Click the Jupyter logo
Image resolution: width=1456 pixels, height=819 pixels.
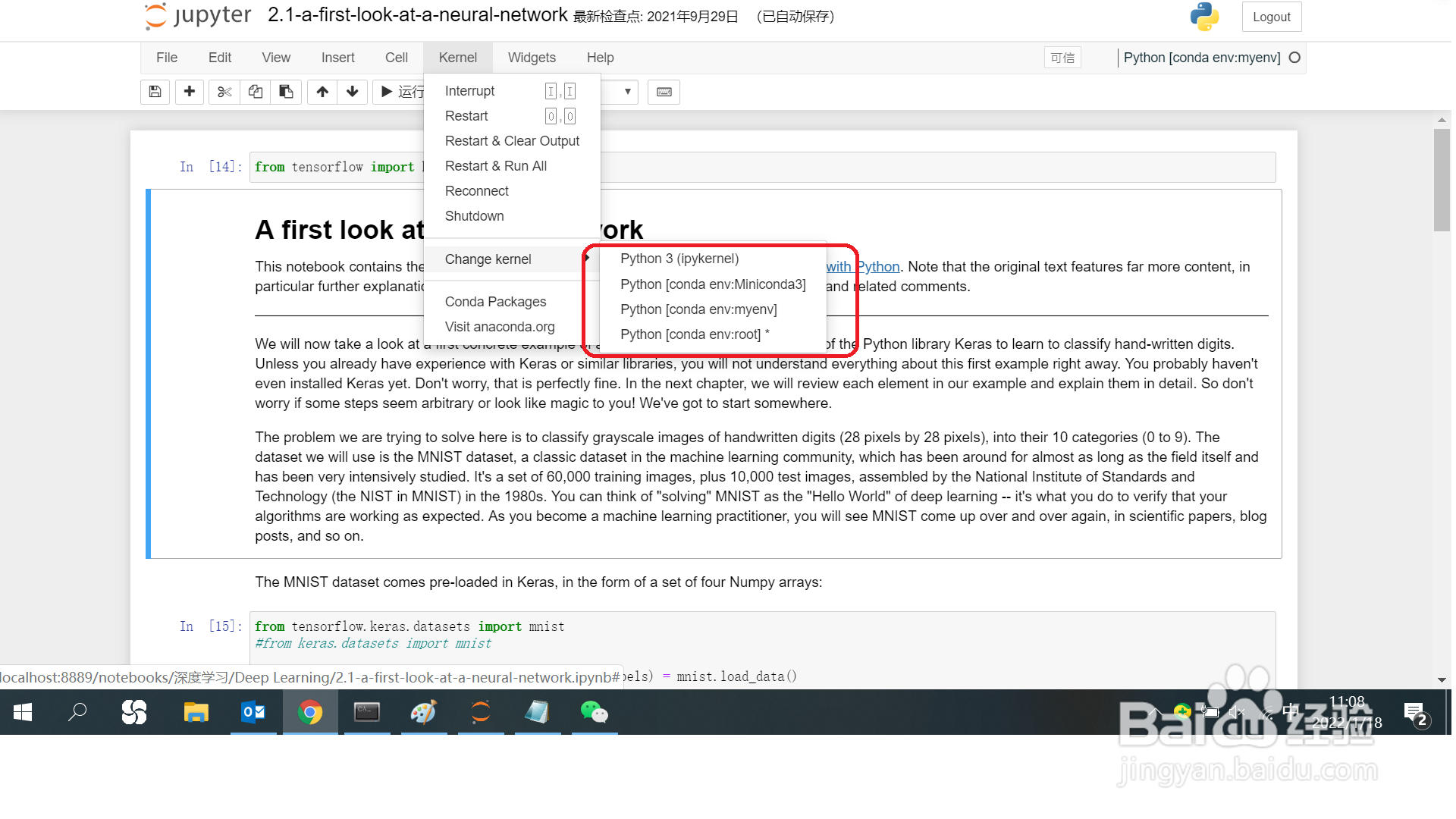click(x=198, y=16)
